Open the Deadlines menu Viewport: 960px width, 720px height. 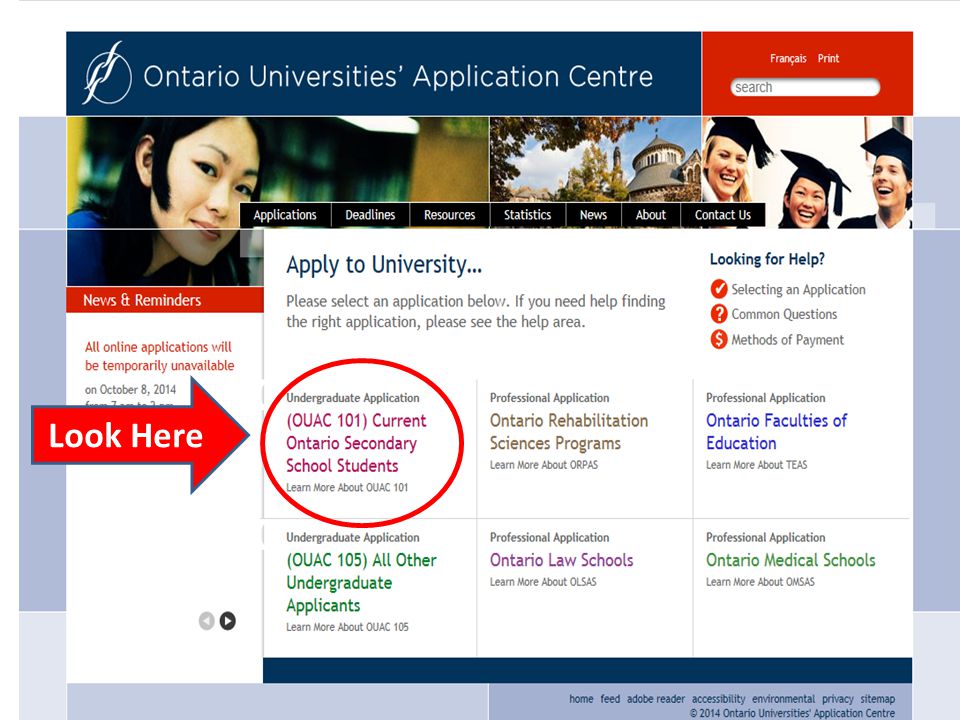click(x=370, y=215)
